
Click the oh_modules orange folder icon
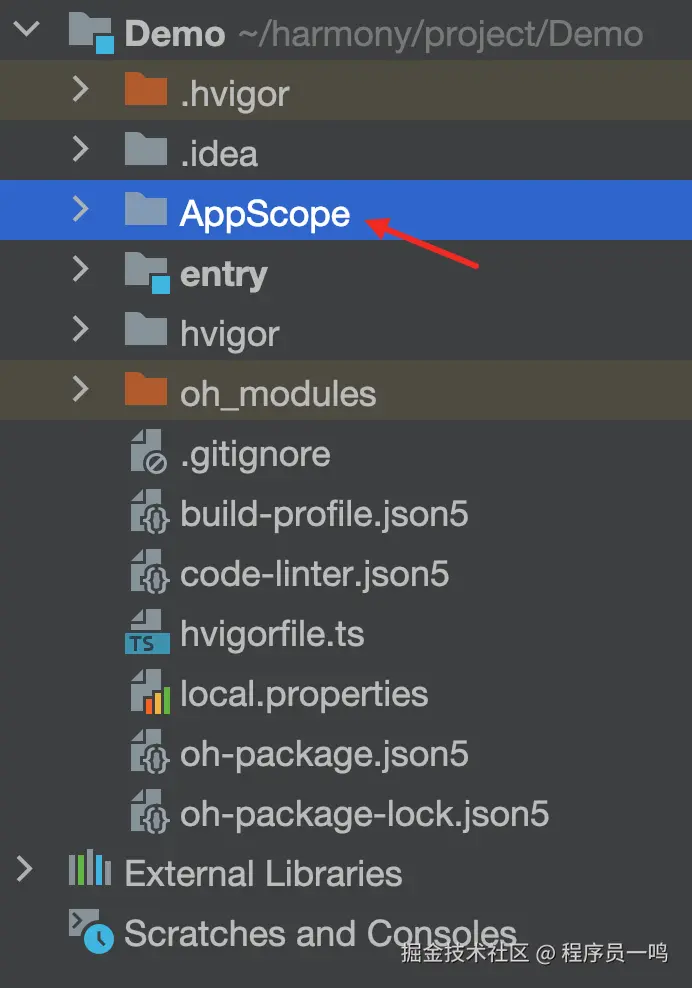coord(145,391)
